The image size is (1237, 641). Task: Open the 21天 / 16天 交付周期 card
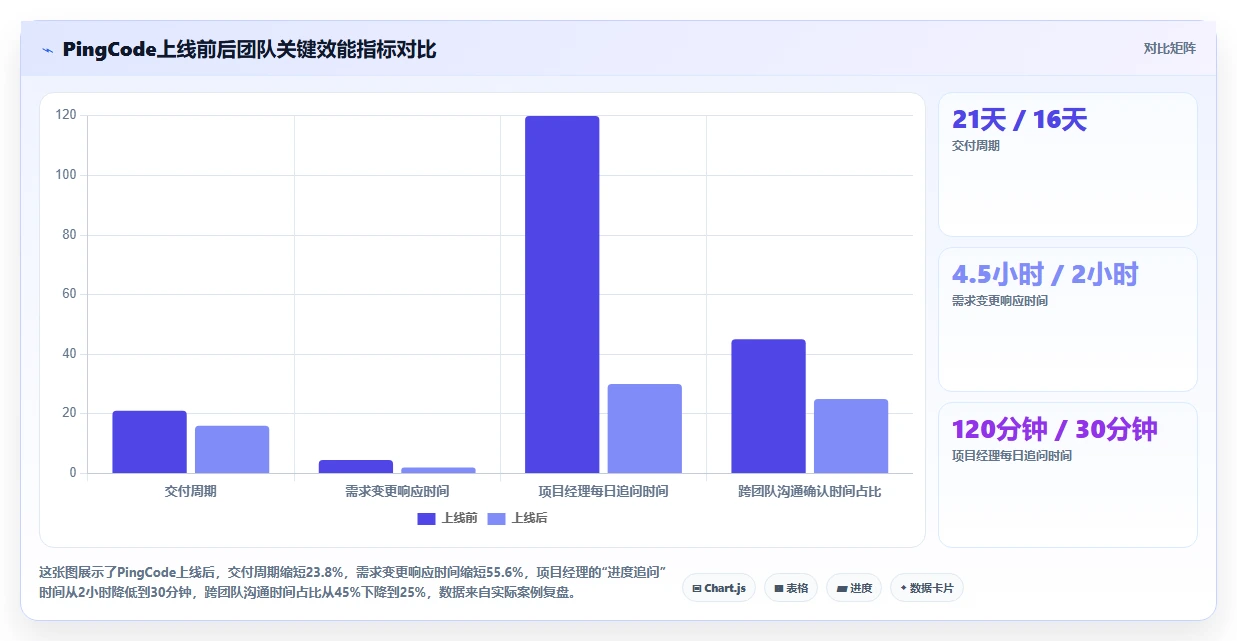point(1067,164)
